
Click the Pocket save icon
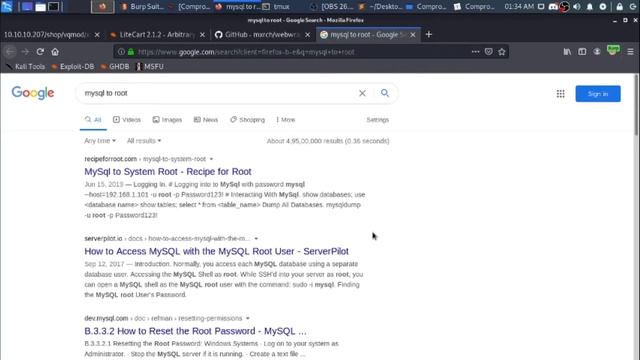tap(489, 52)
